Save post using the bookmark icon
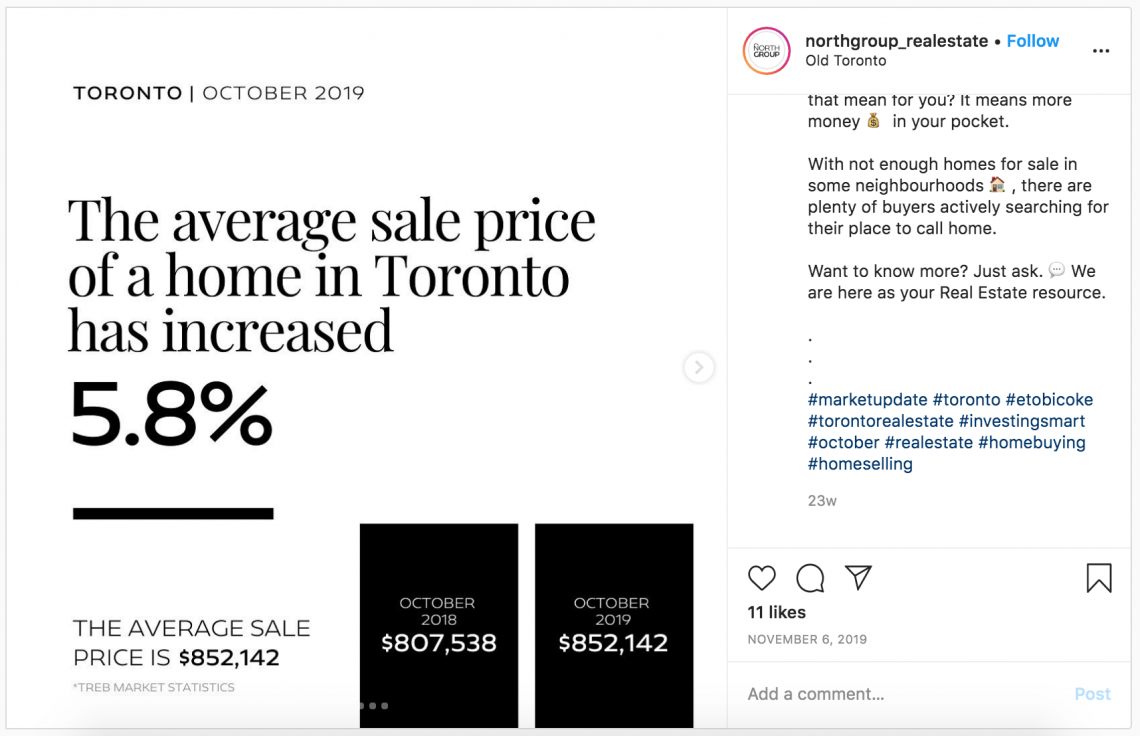The height and width of the screenshot is (736, 1140). click(x=1099, y=578)
